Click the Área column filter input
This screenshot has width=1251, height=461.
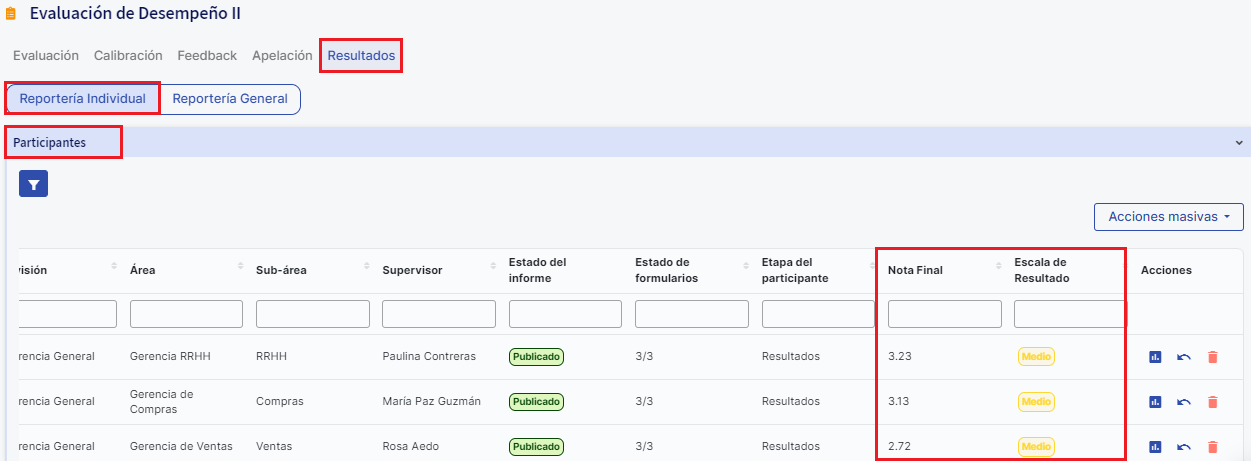click(186, 314)
